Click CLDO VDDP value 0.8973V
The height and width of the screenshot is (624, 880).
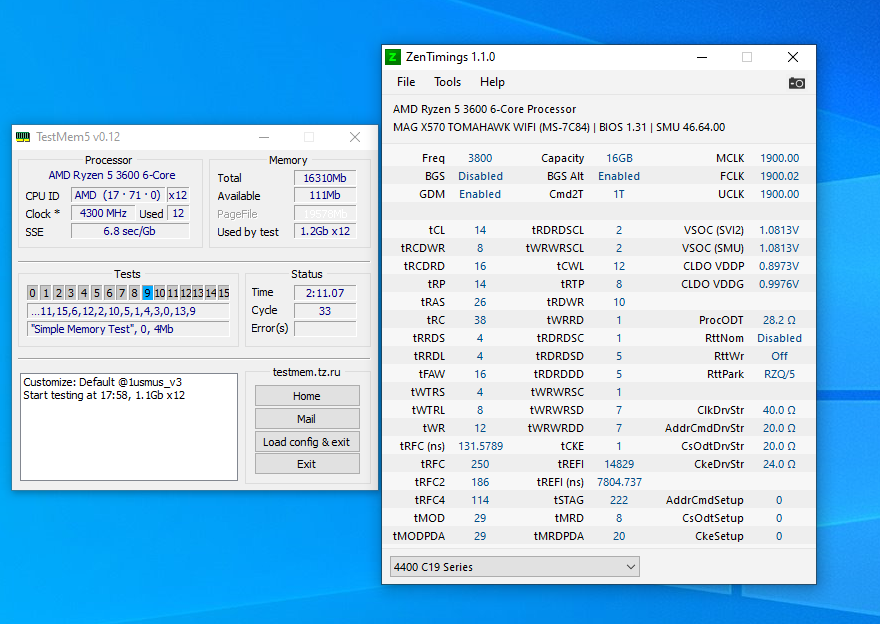tap(779, 266)
